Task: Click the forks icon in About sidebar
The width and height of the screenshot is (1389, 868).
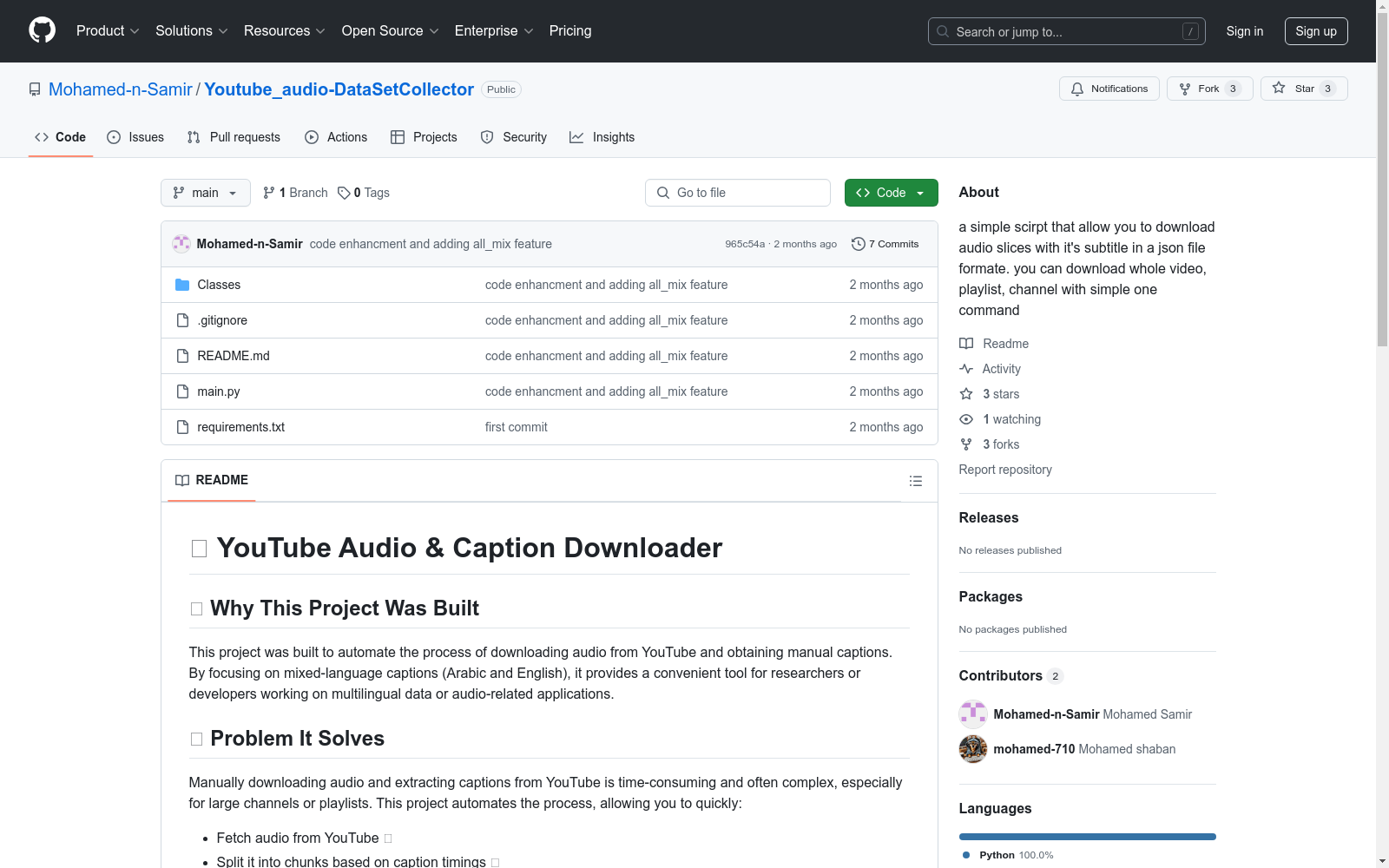Action: 966,444
